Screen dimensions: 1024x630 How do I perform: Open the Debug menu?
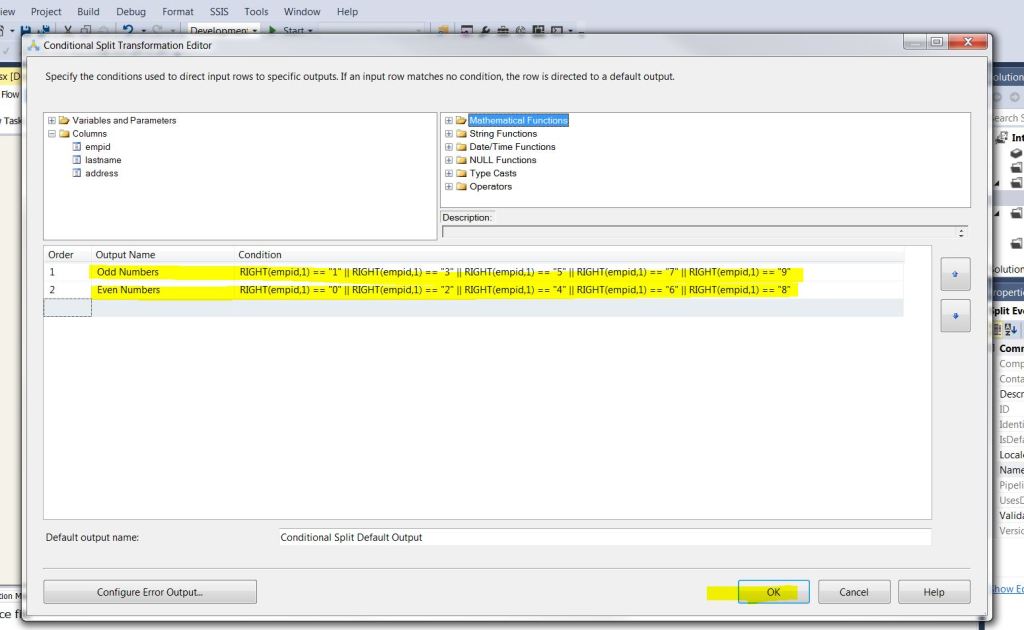pyautogui.click(x=131, y=12)
